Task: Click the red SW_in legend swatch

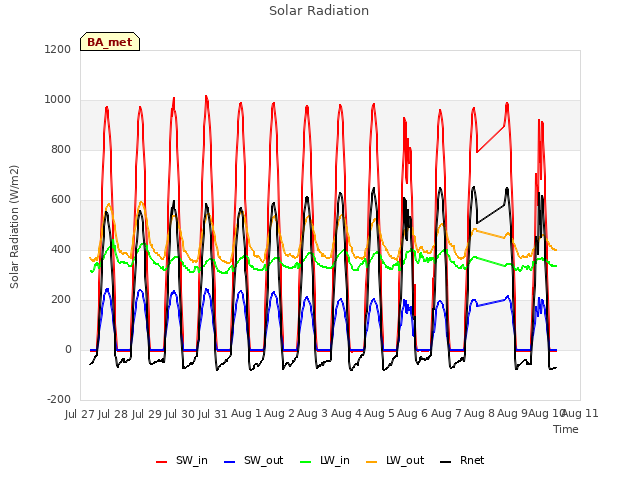Action: tap(162, 462)
